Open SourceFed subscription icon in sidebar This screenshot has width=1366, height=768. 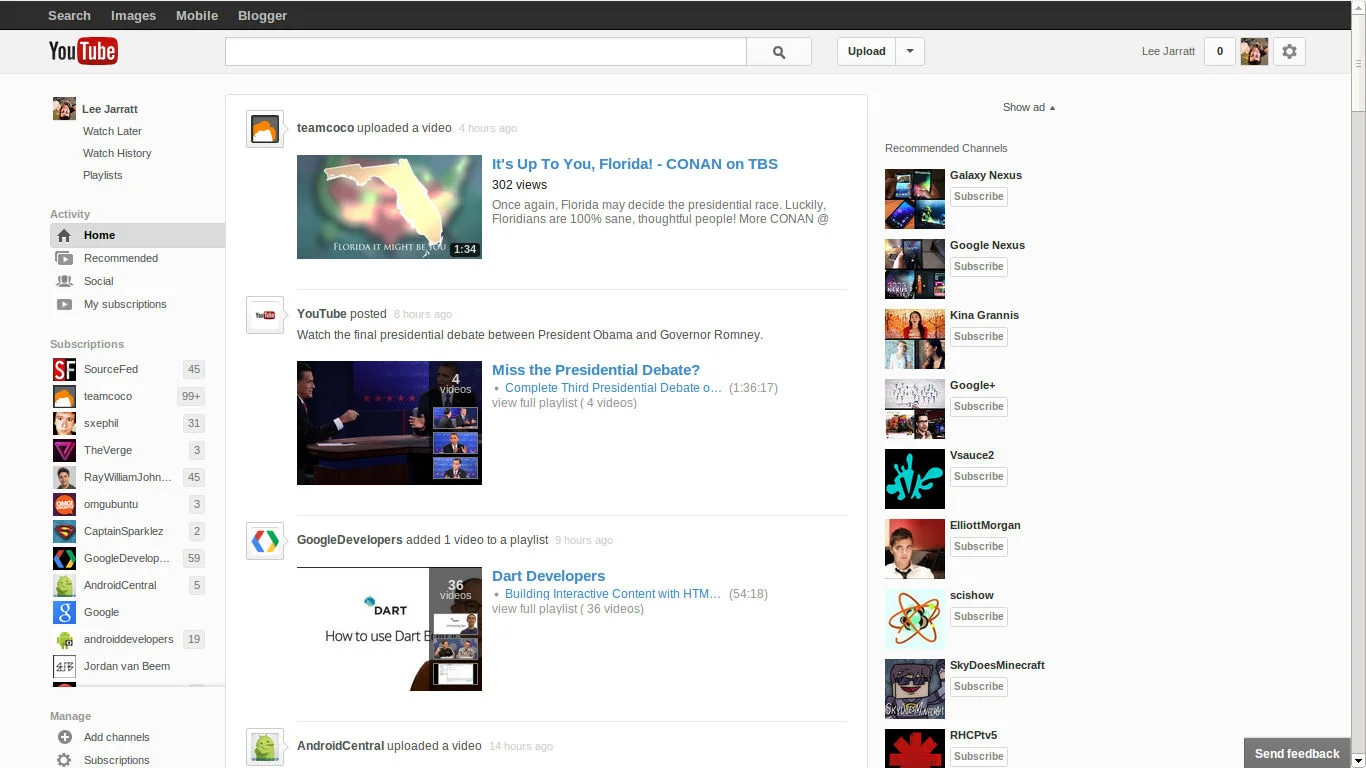pos(64,369)
